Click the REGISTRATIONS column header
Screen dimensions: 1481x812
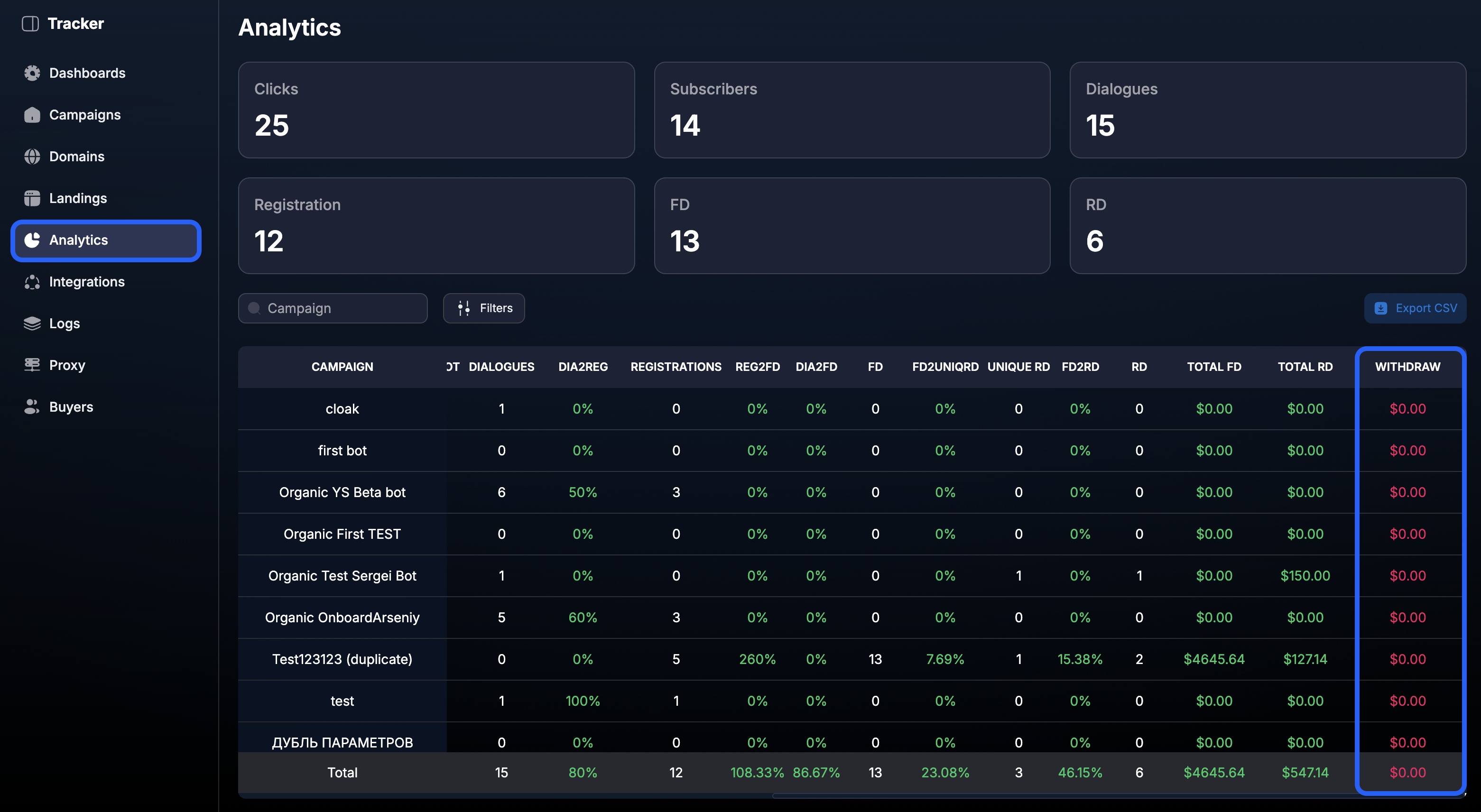coord(676,367)
